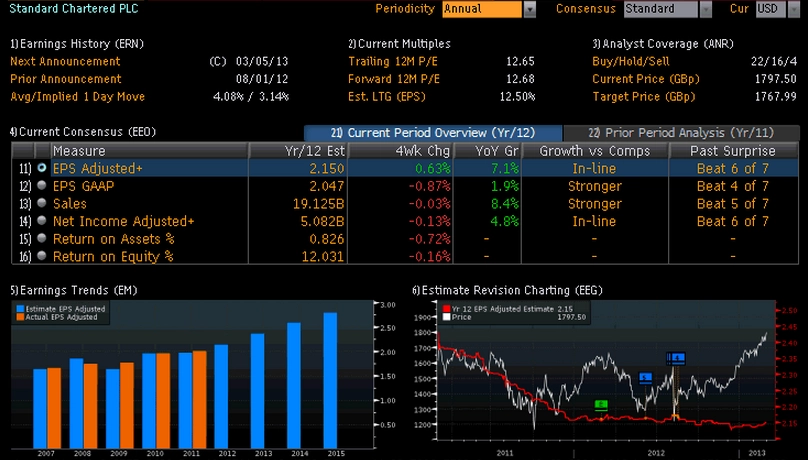
Task: Click the 2.150 EPS estimate value
Action: tap(327, 168)
